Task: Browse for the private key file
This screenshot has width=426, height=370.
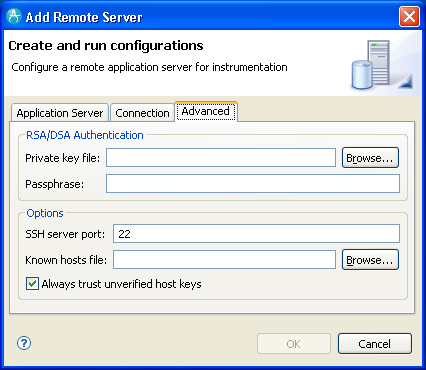Action: (x=370, y=158)
